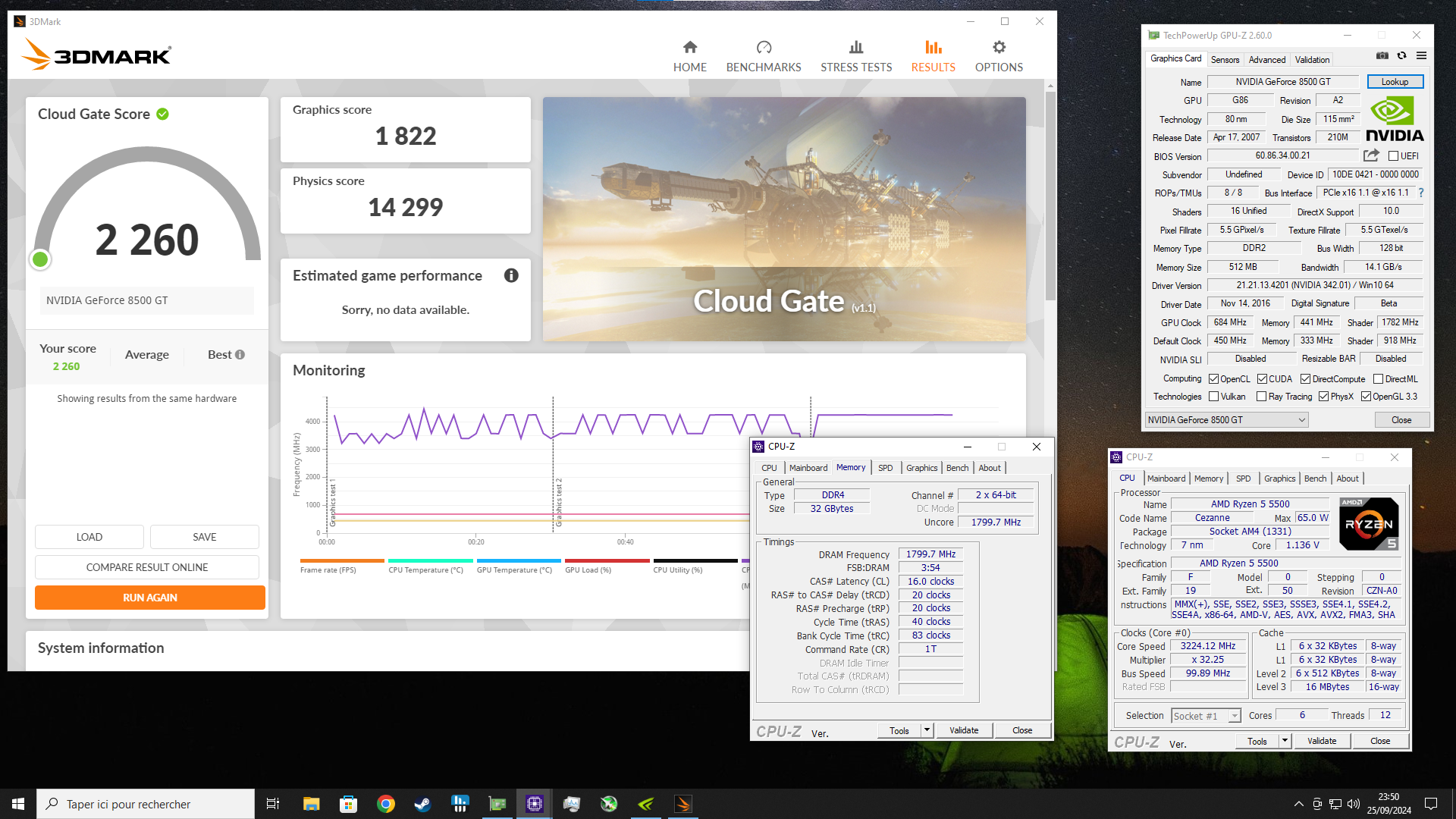
Task: Open Tools dropdown arrow in CPU-Z Memory window
Action: click(x=926, y=730)
